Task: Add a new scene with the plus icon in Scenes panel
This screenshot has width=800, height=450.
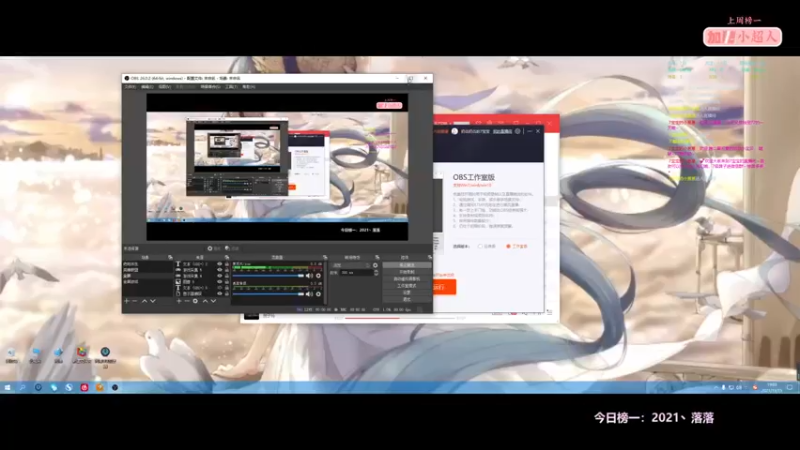Action: coord(127,301)
